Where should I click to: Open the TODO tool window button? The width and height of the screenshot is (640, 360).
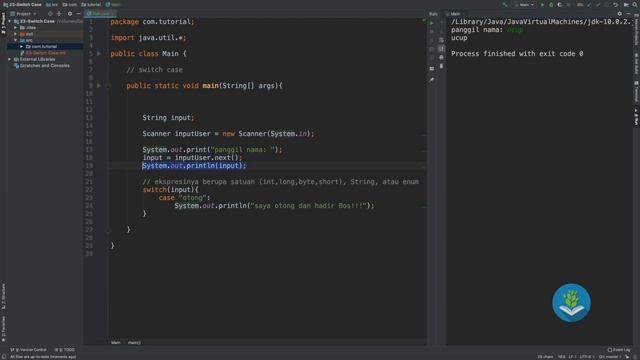pyautogui.click(x=65, y=350)
